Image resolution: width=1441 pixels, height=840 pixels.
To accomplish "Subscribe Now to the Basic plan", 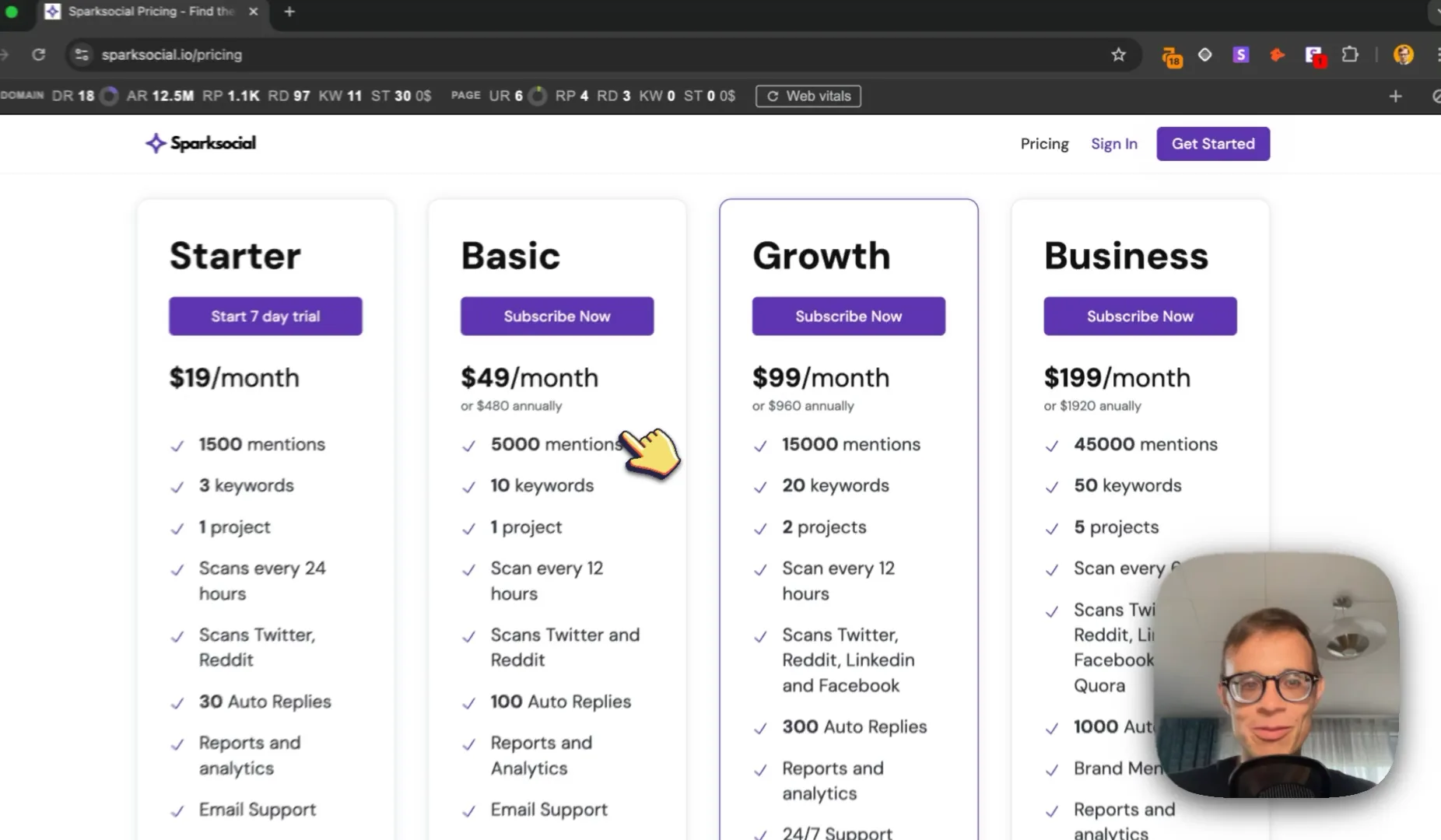I will (557, 316).
